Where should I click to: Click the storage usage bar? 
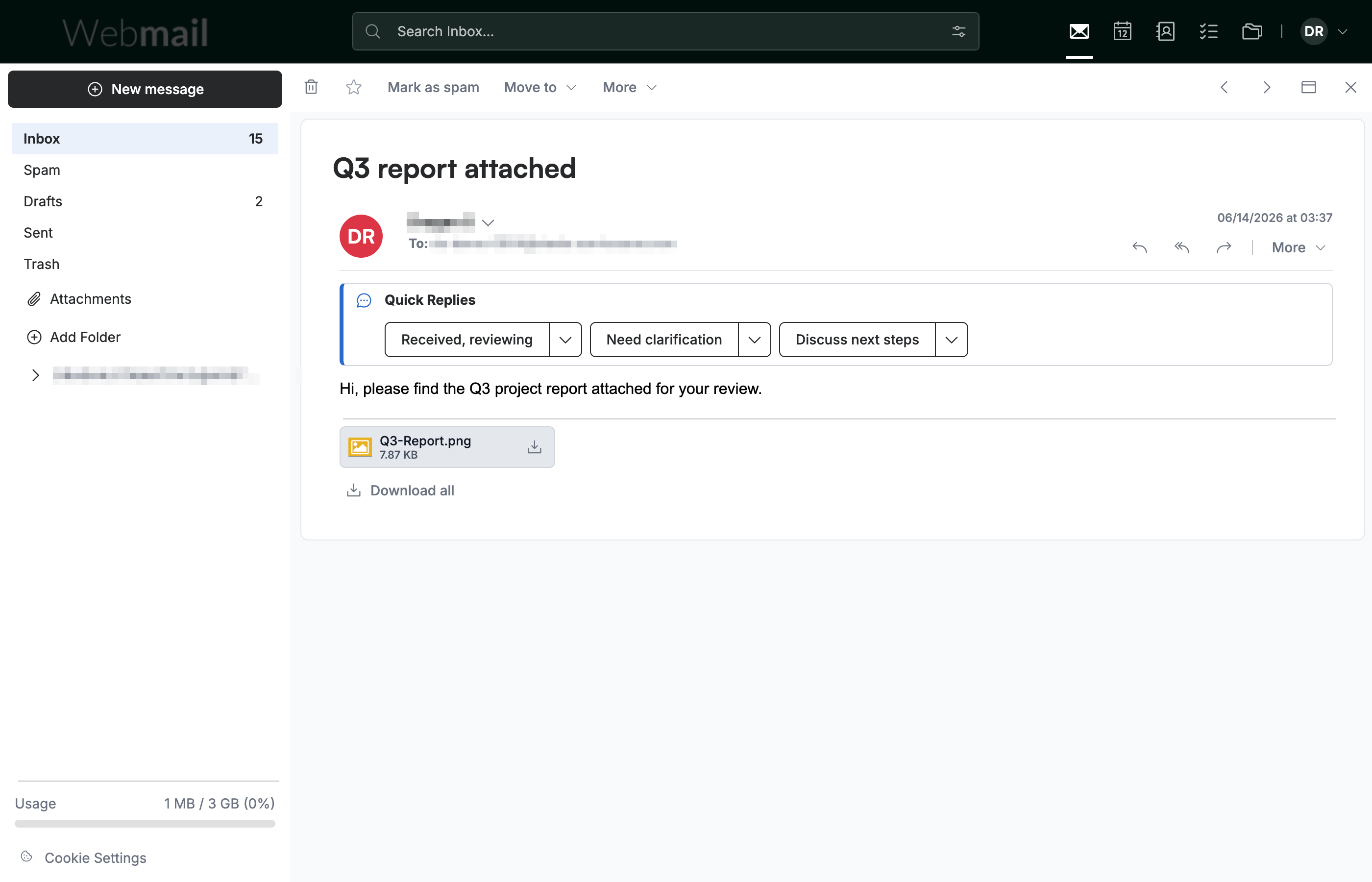pyautogui.click(x=145, y=824)
